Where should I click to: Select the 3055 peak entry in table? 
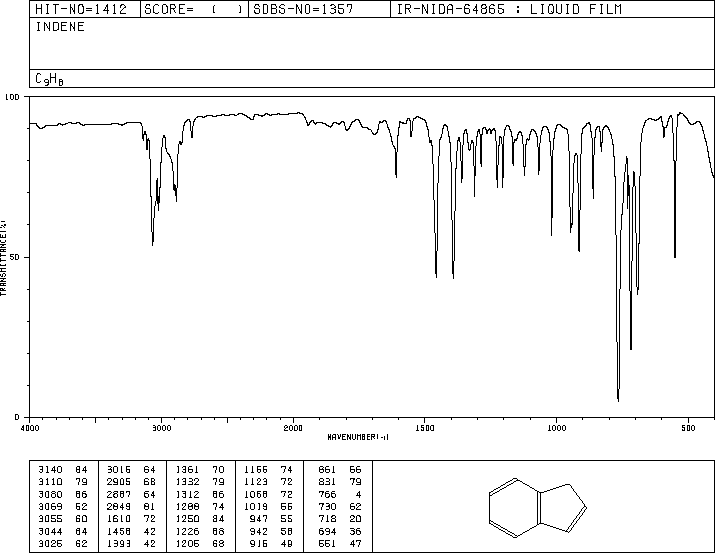(63, 519)
